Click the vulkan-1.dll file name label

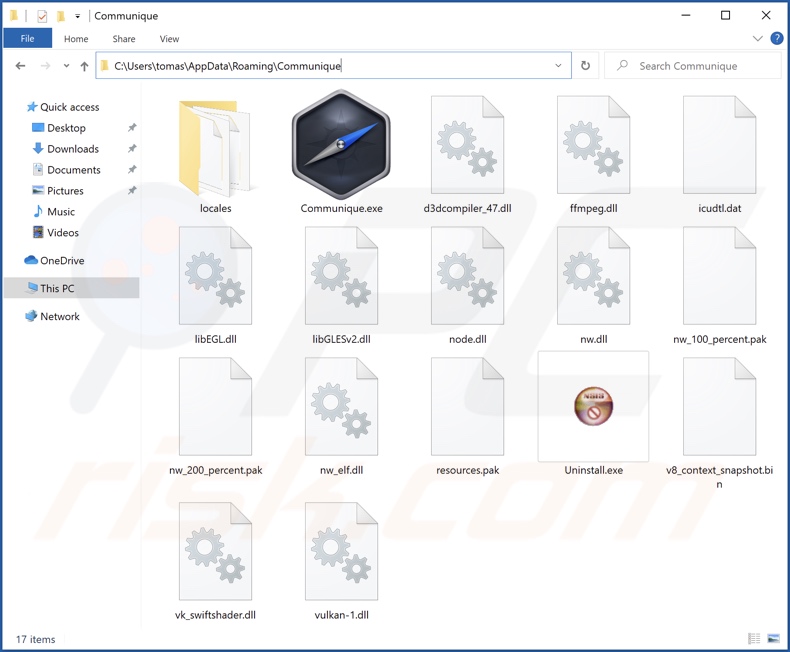(x=342, y=615)
